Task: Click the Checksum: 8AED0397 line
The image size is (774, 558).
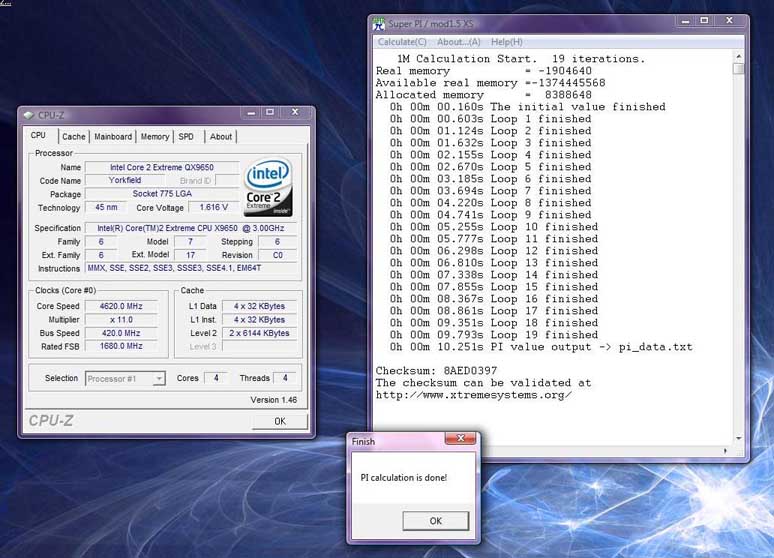Action: pyautogui.click(x=436, y=370)
